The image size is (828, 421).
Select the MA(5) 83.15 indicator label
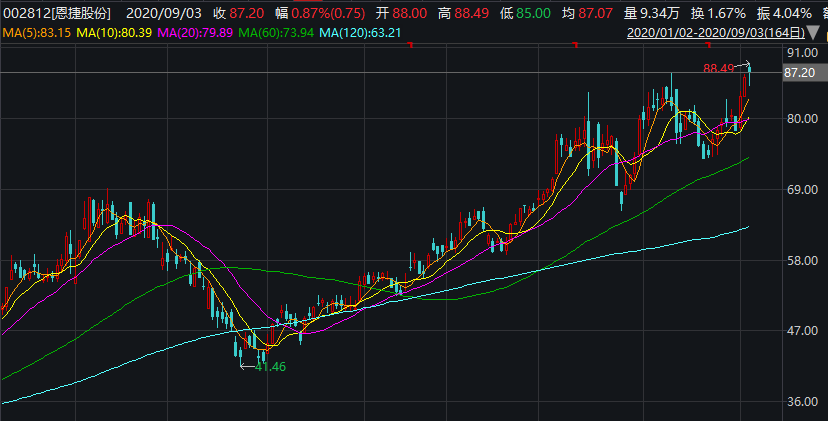36,32
